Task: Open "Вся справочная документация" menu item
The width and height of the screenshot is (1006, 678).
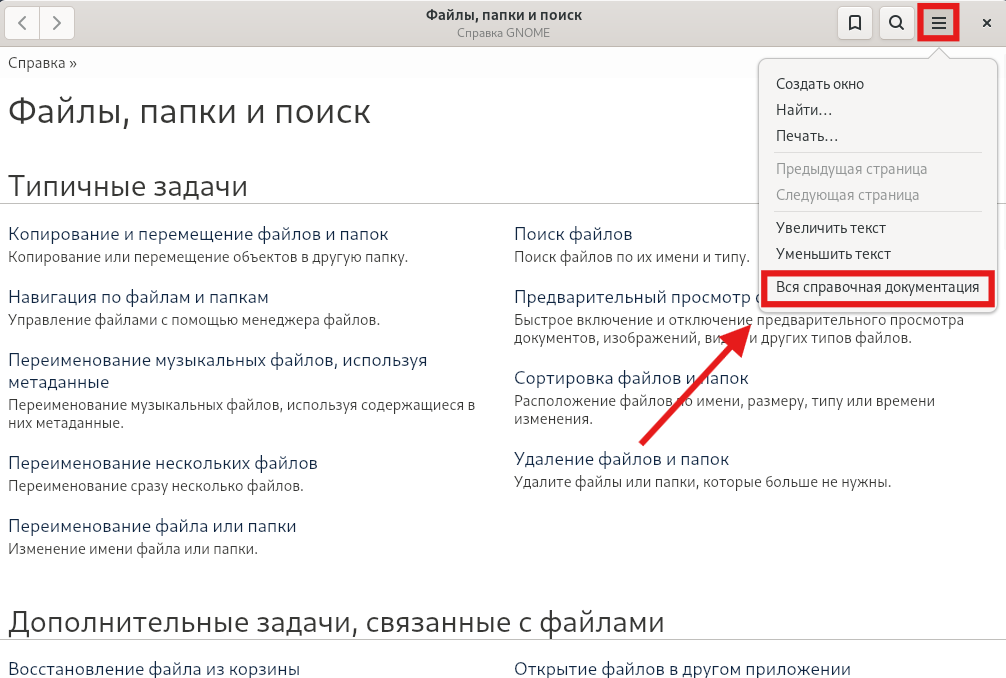Action: (x=877, y=287)
